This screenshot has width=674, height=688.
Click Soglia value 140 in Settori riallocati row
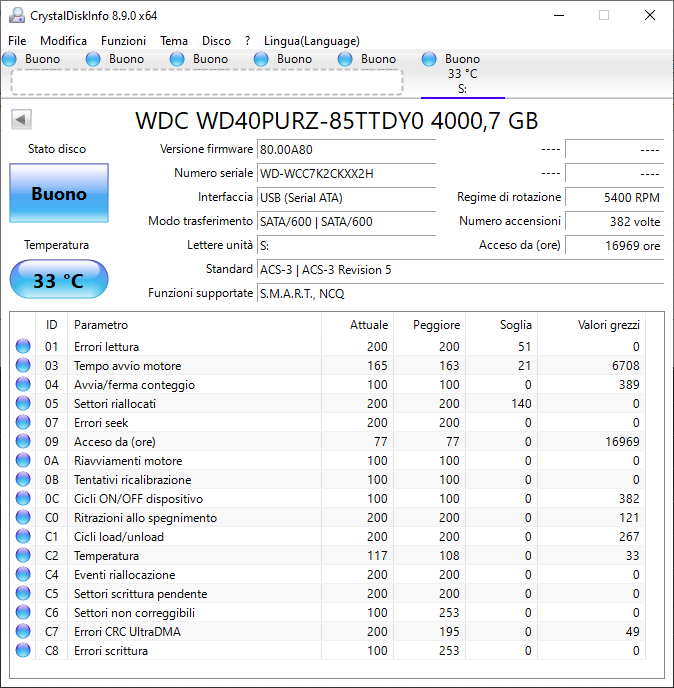521,403
